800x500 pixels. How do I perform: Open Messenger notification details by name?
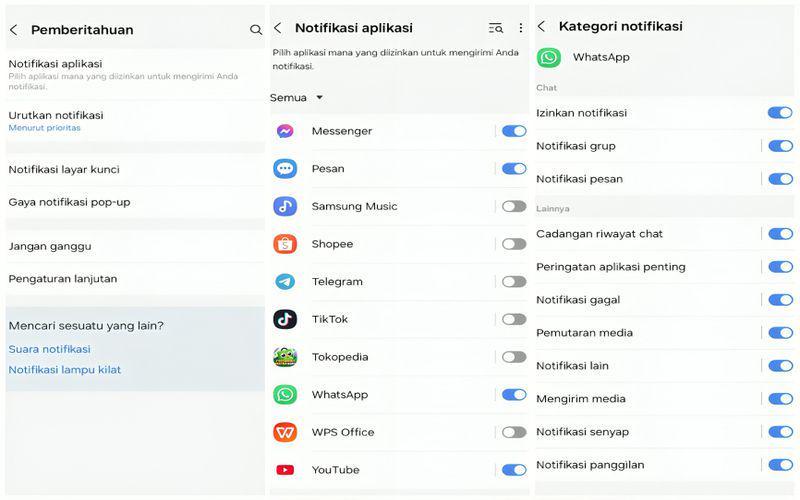point(342,131)
